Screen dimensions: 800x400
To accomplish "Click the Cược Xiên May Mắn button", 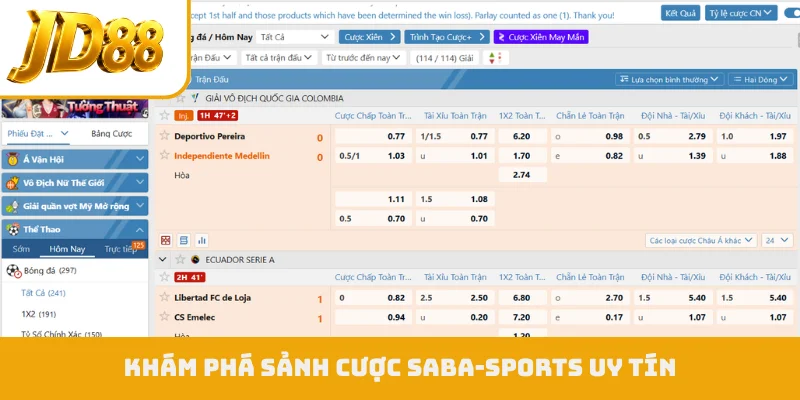I will [541, 37].
